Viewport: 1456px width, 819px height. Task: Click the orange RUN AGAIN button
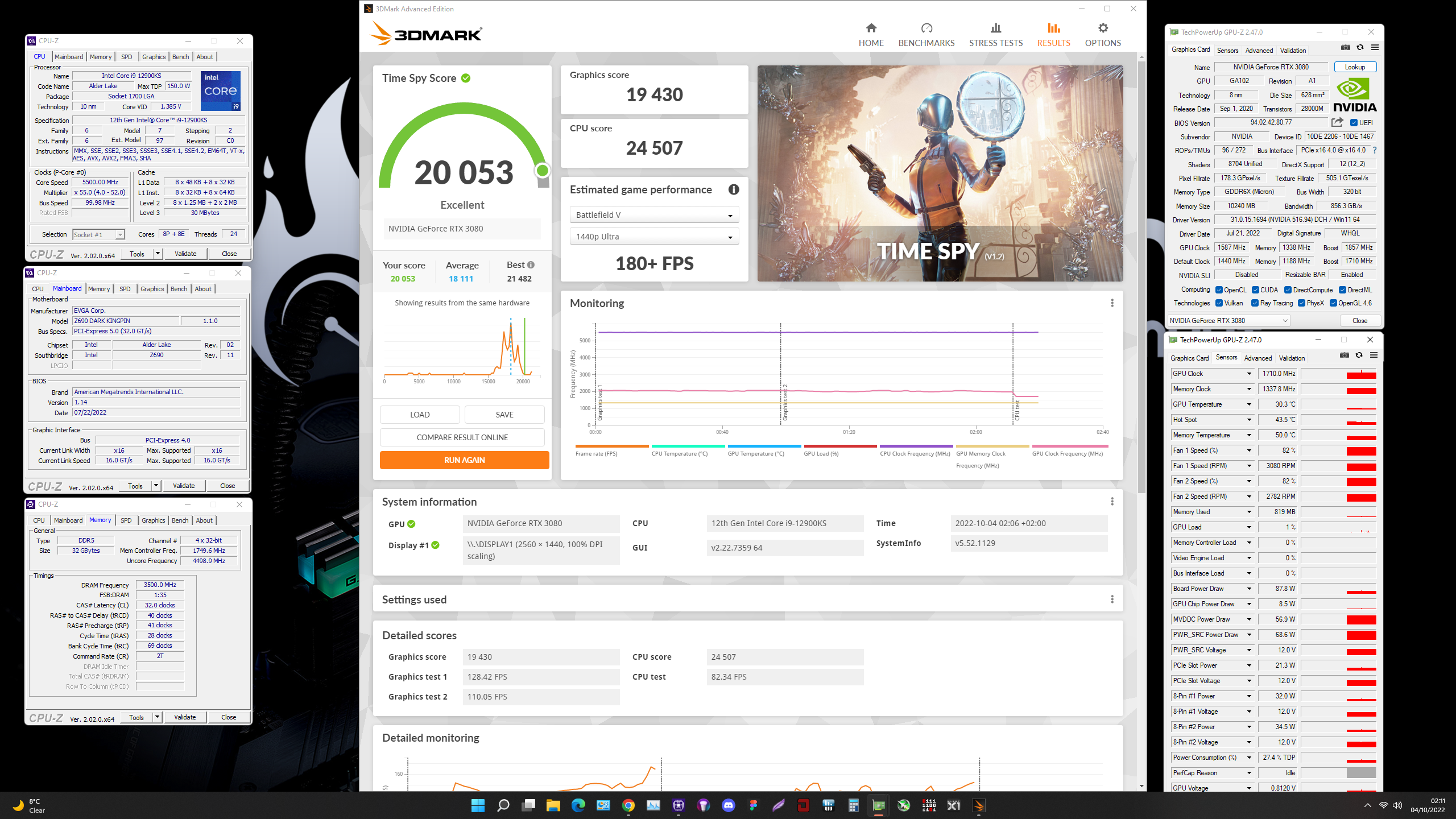464,460
